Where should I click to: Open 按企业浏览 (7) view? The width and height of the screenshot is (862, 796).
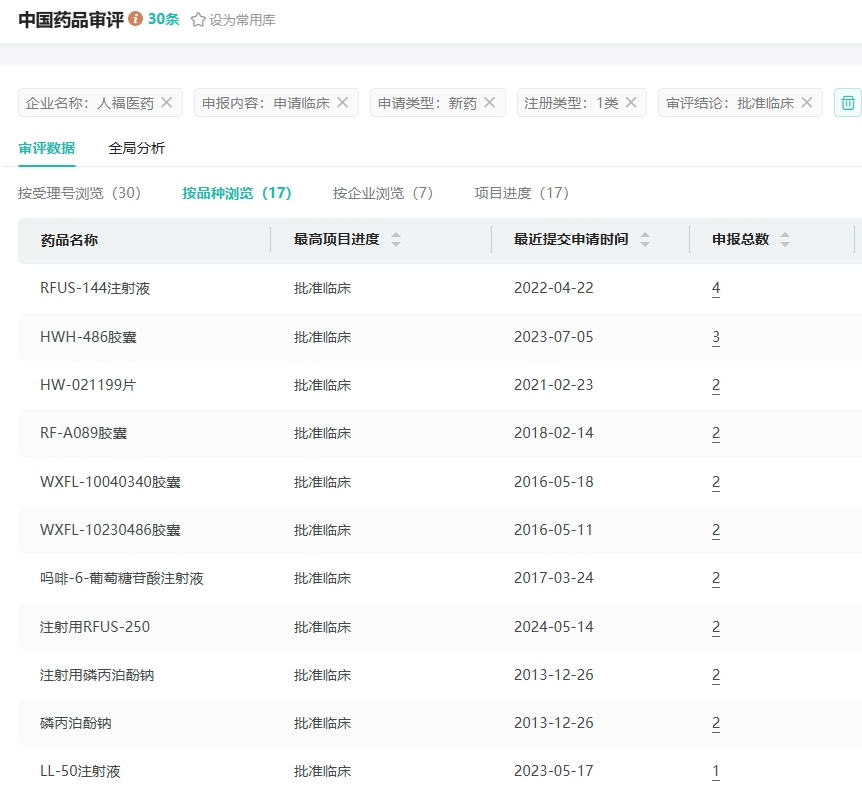click(x=383, y=193)
